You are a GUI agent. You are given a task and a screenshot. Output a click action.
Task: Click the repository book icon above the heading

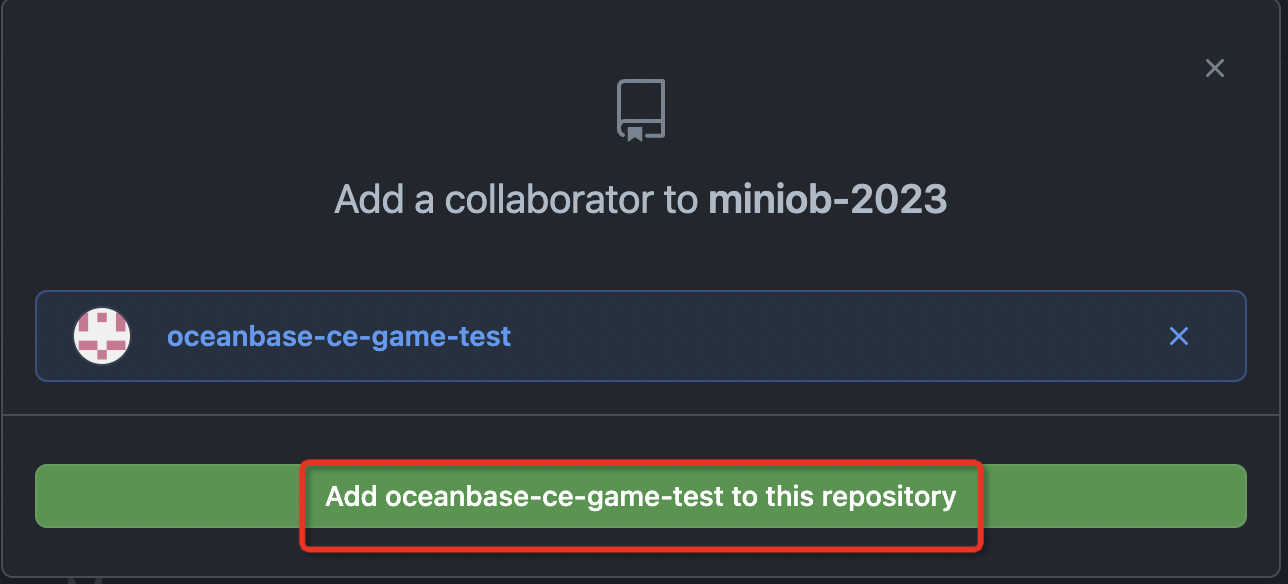[641, 110]
